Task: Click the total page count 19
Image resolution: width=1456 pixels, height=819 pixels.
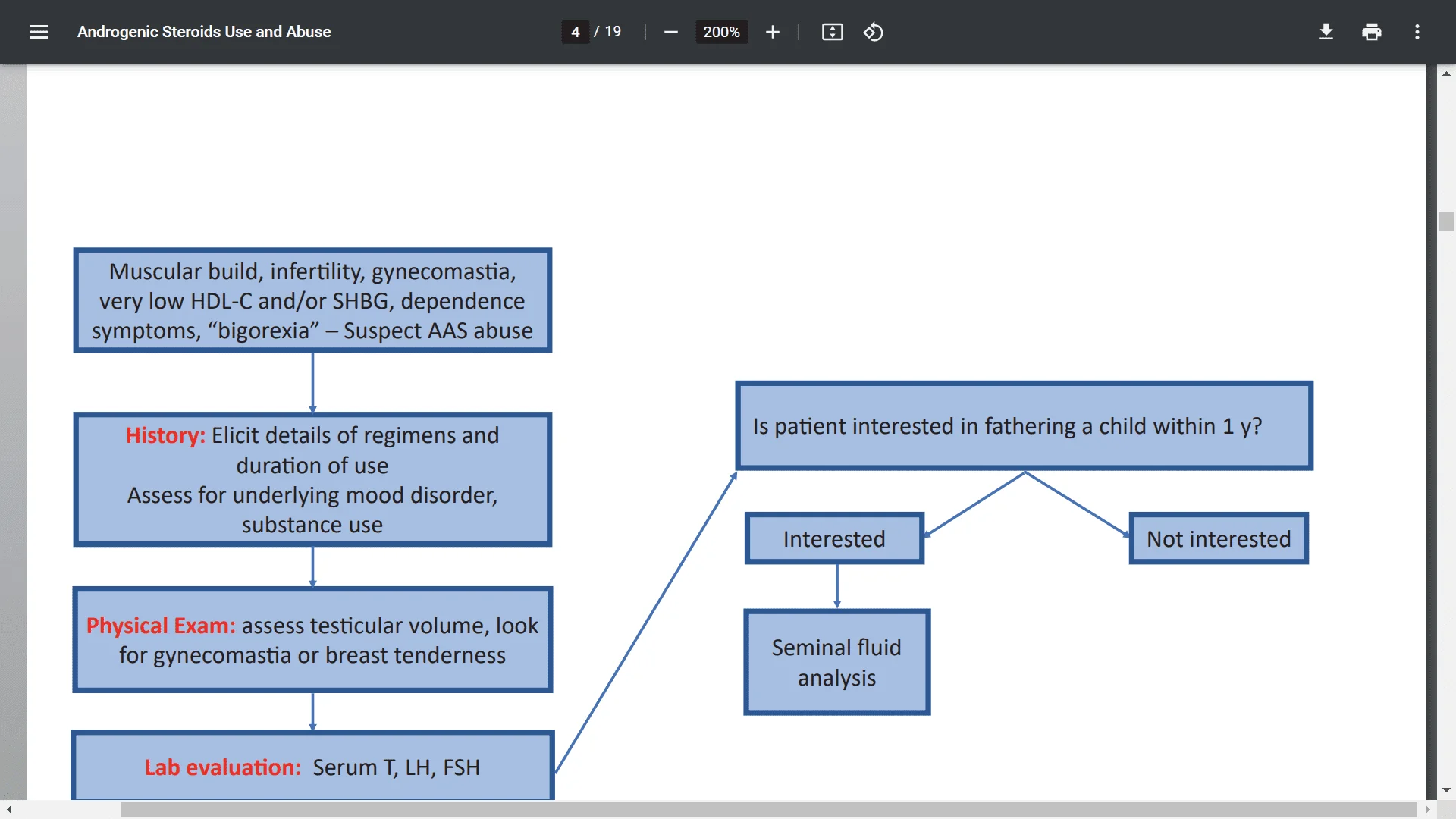Action: [613, 32]
